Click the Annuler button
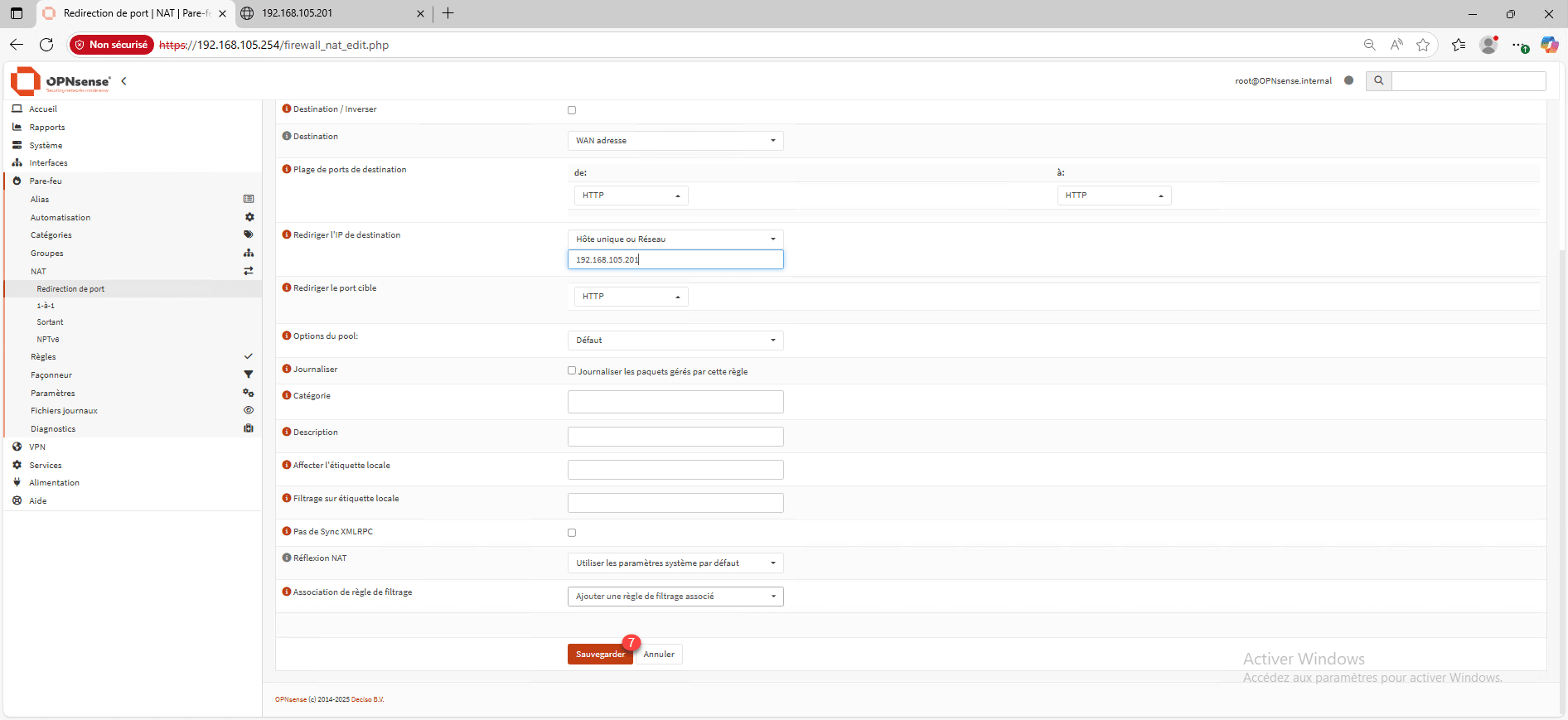1568x720 pixels. (x=659, y=655)
